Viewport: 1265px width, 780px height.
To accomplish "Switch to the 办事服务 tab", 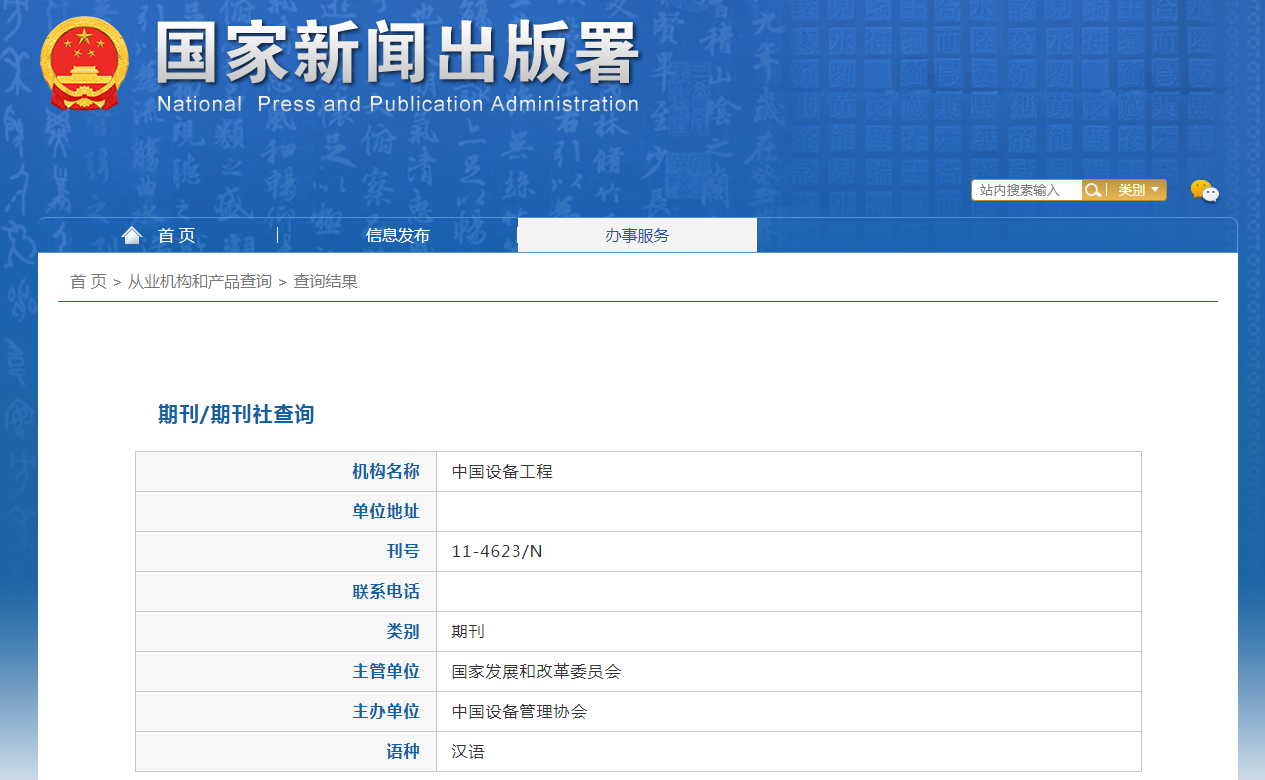I will pos(637,235).
